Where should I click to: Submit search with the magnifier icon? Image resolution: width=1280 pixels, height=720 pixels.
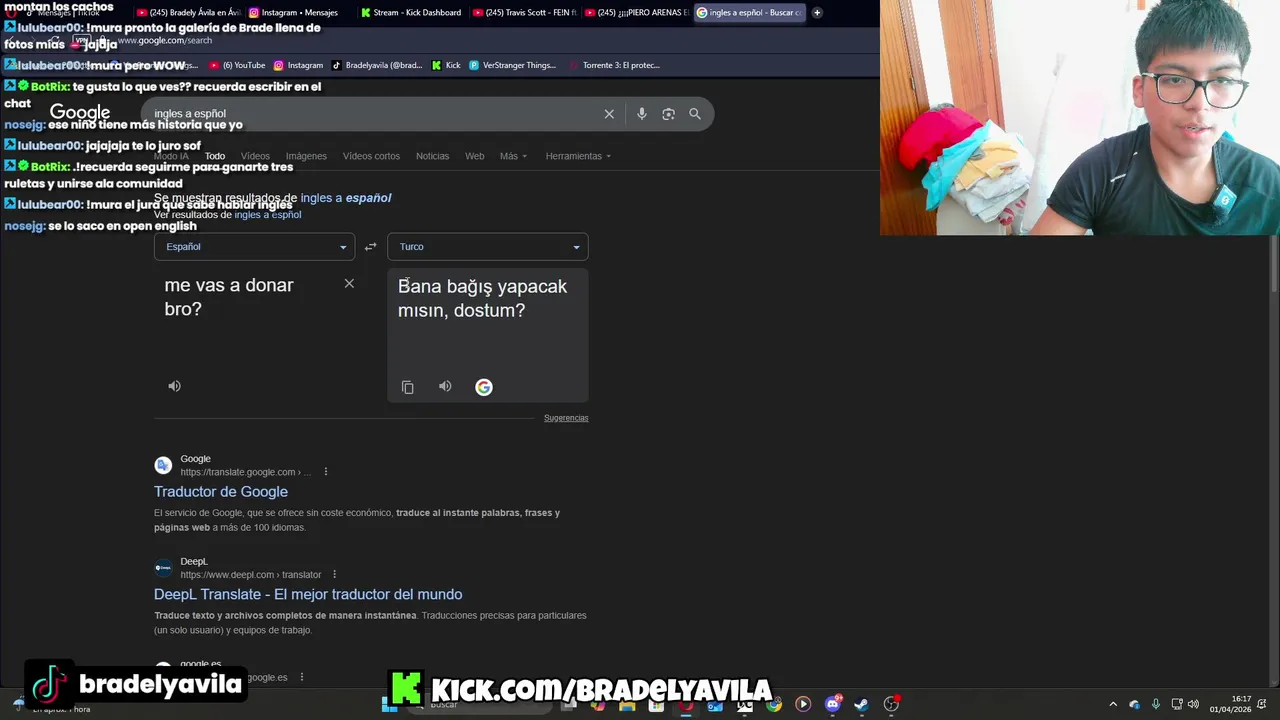695,114
